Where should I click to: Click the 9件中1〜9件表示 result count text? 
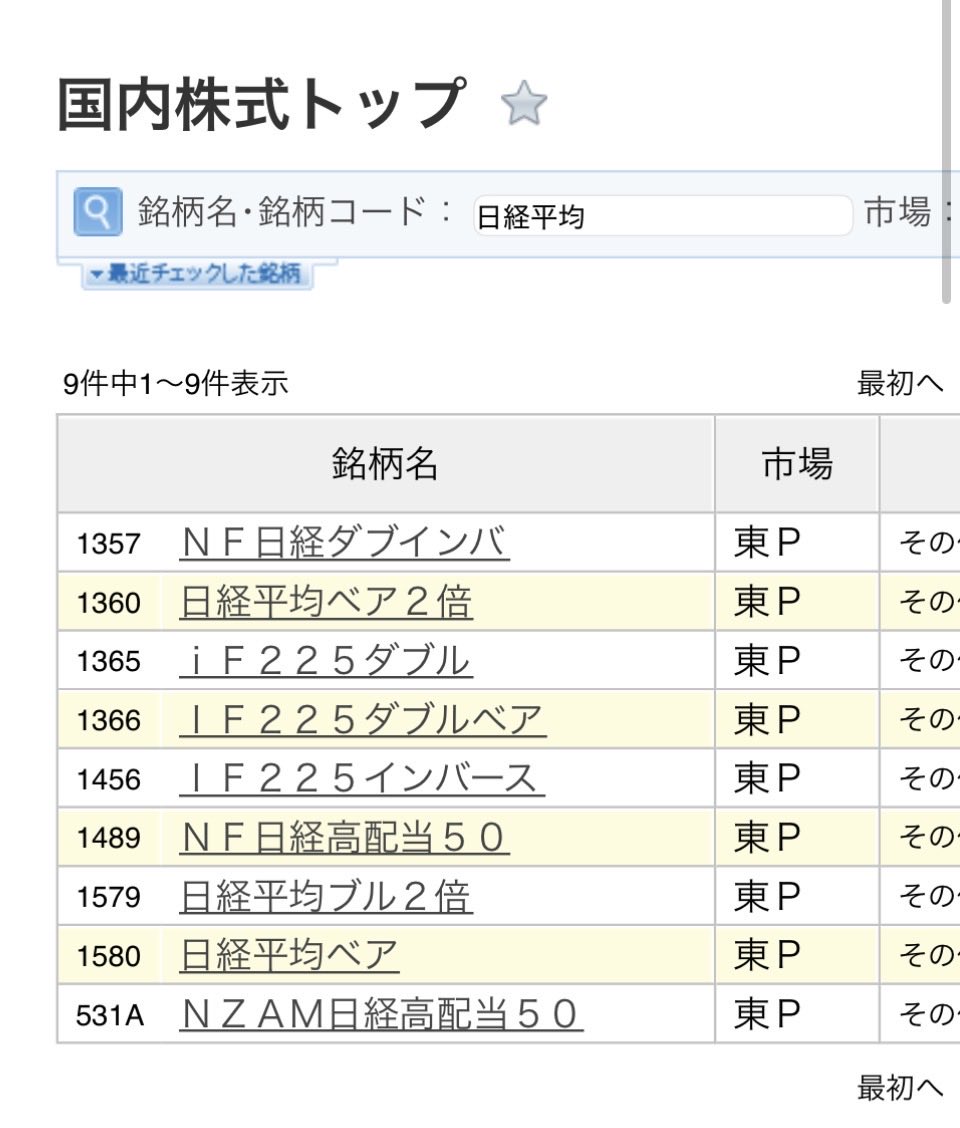tap(176, 383)
